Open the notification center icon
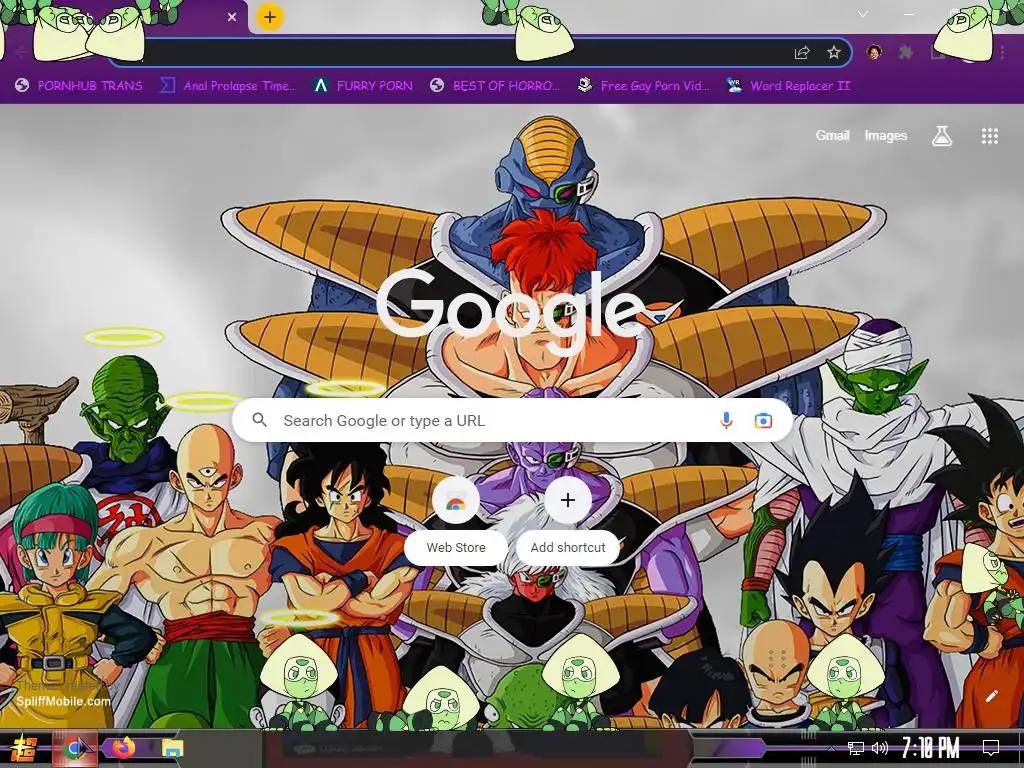Screen dimensions: 1024x768 991,748
